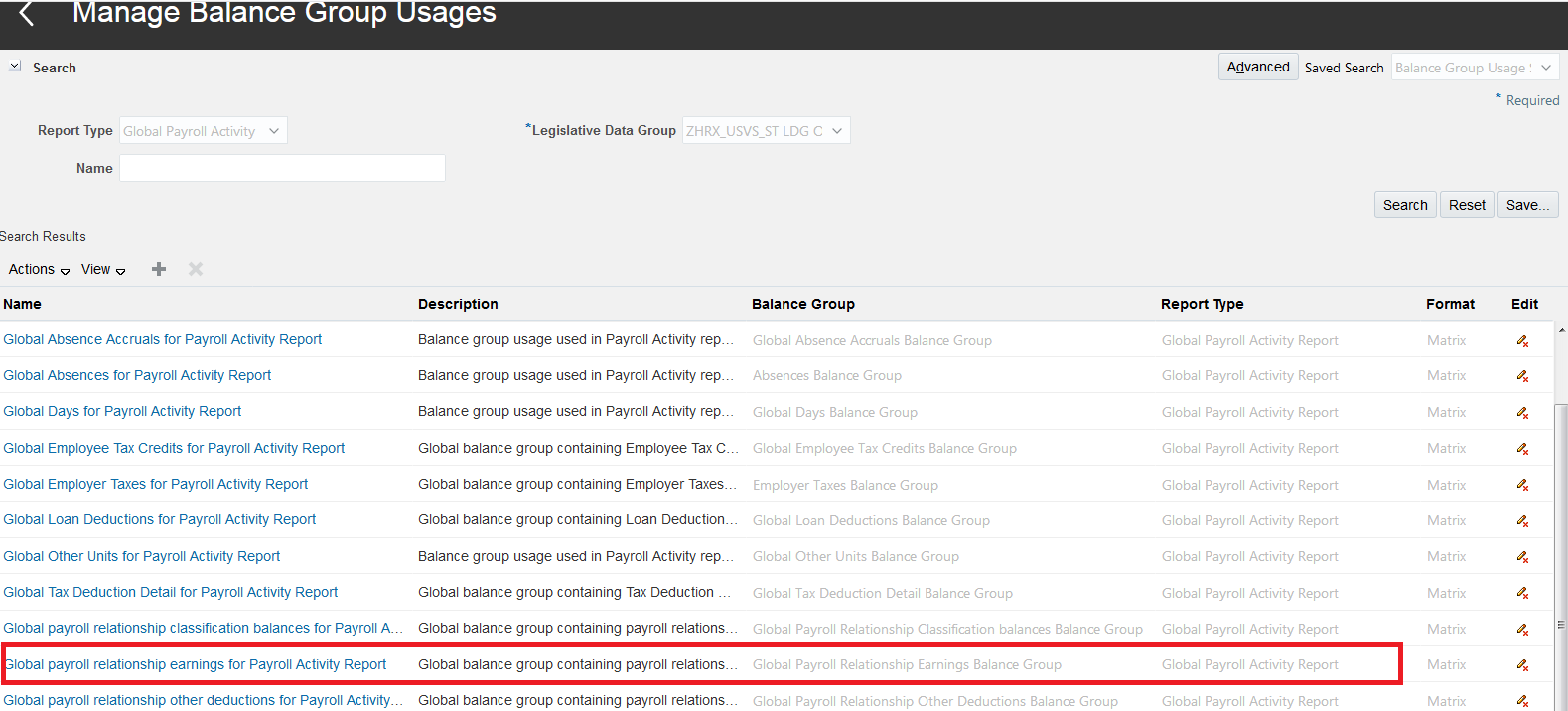Open Global Employer Taxes report link
Viewport: 1568px width, 711px height.
[x=156, y=484]
